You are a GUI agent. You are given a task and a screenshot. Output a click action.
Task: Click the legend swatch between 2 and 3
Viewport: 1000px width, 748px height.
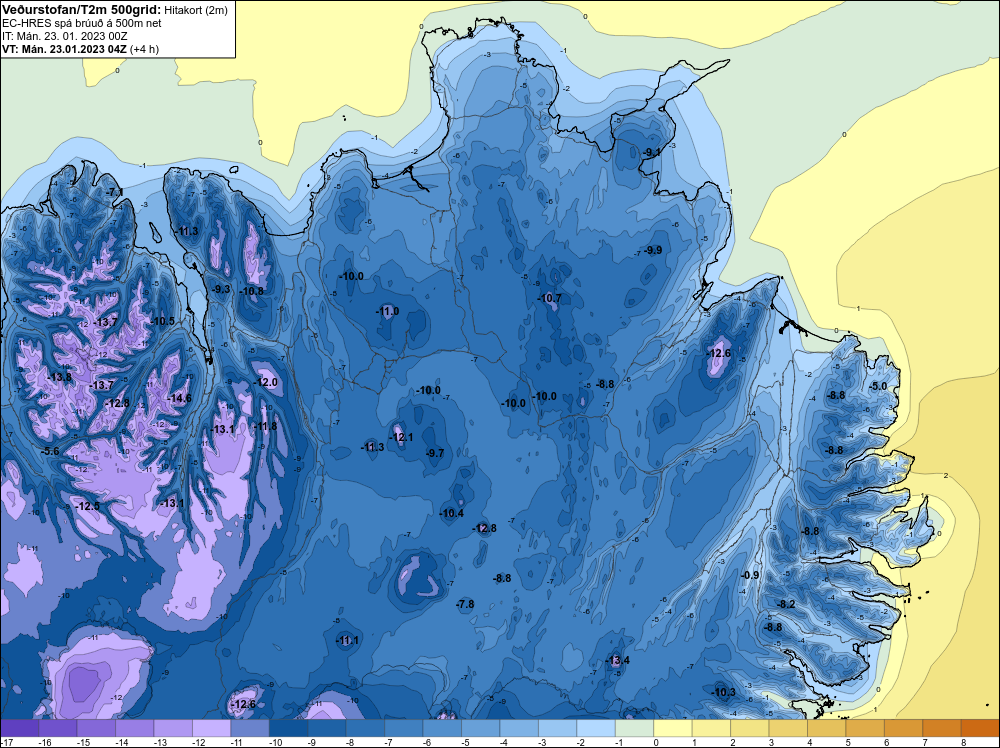pos(749,728)
